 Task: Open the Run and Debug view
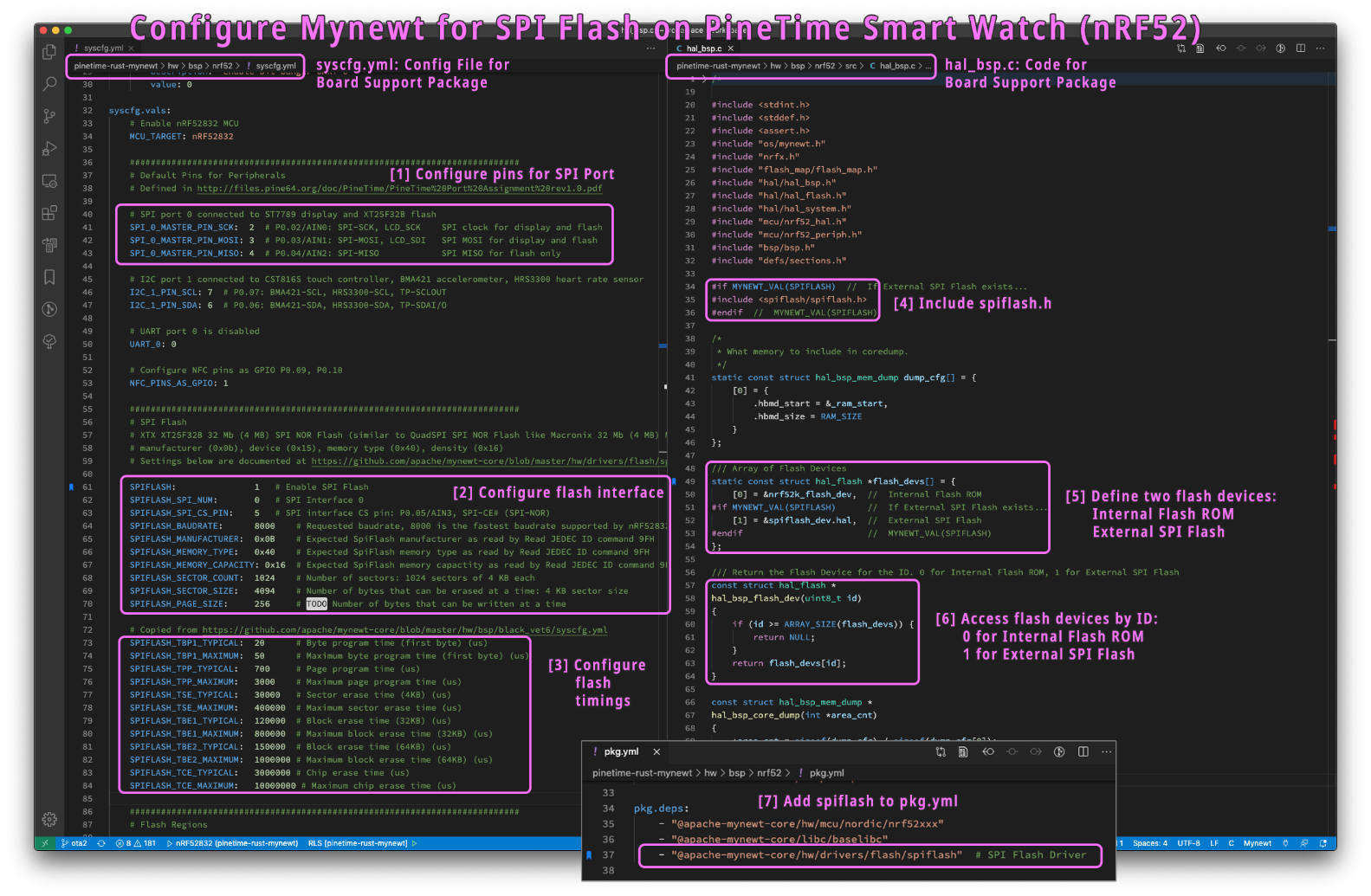pyautogui.click(x=49, y=148)
